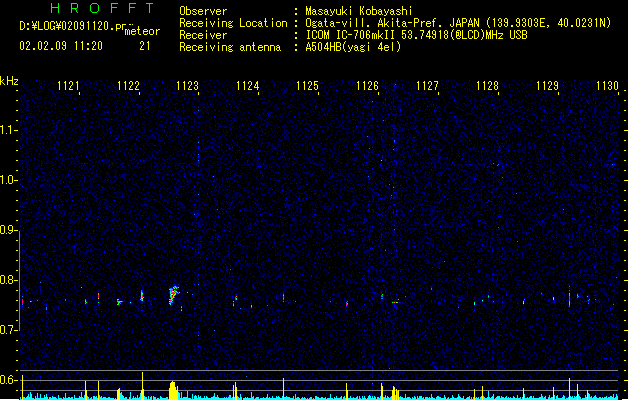Click the HROFFT title text

click(x=102, y=8)
